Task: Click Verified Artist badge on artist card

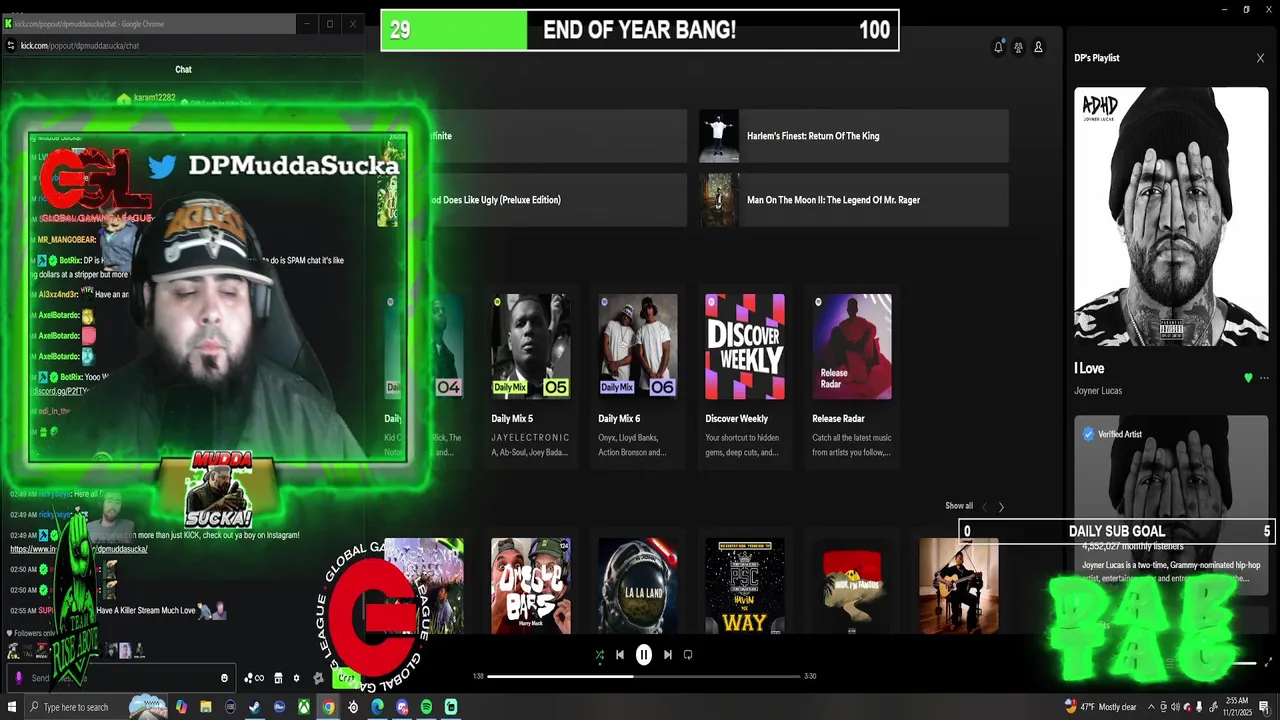Action: click(1112, 434)
